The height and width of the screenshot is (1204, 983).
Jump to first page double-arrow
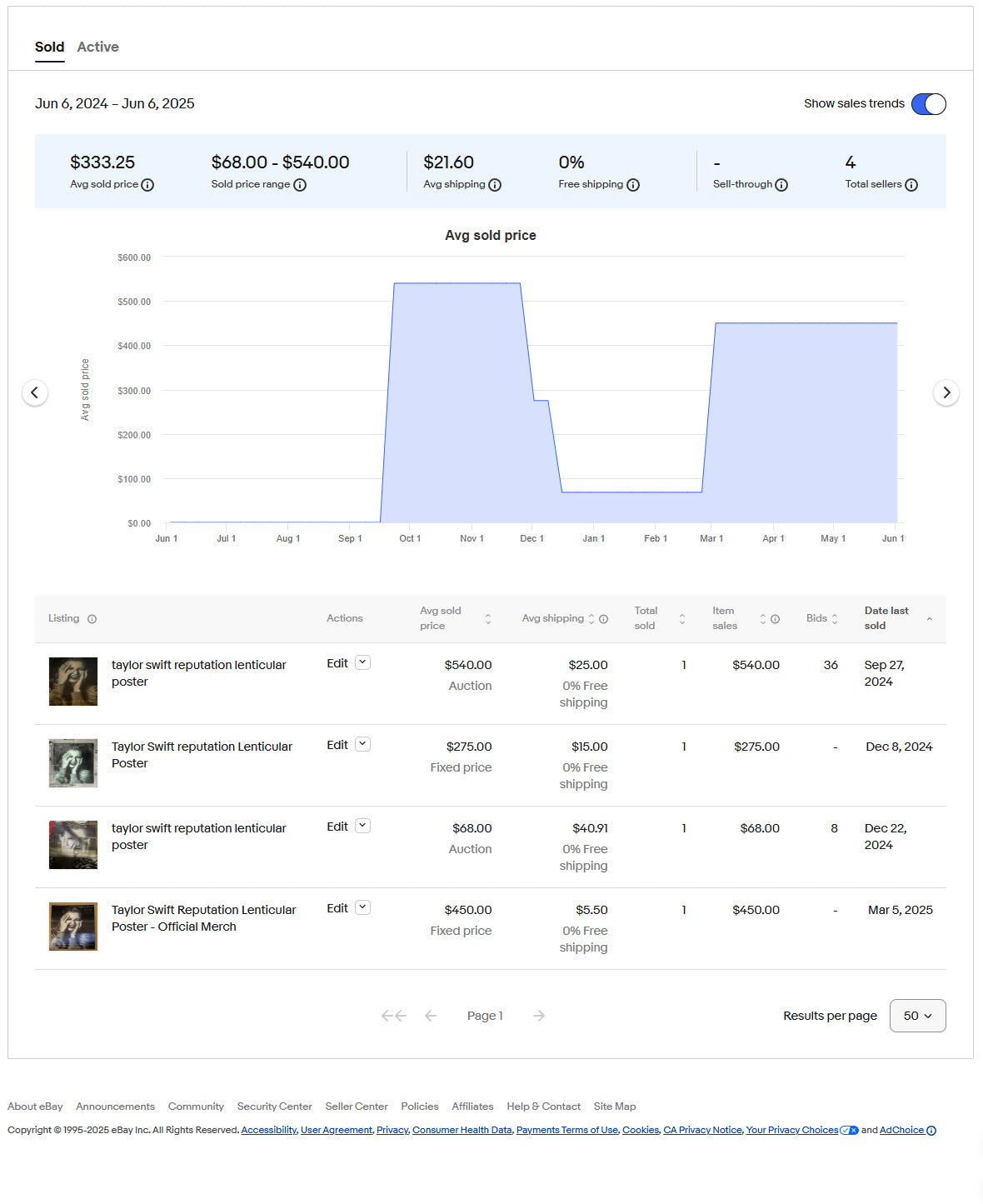393,1016
